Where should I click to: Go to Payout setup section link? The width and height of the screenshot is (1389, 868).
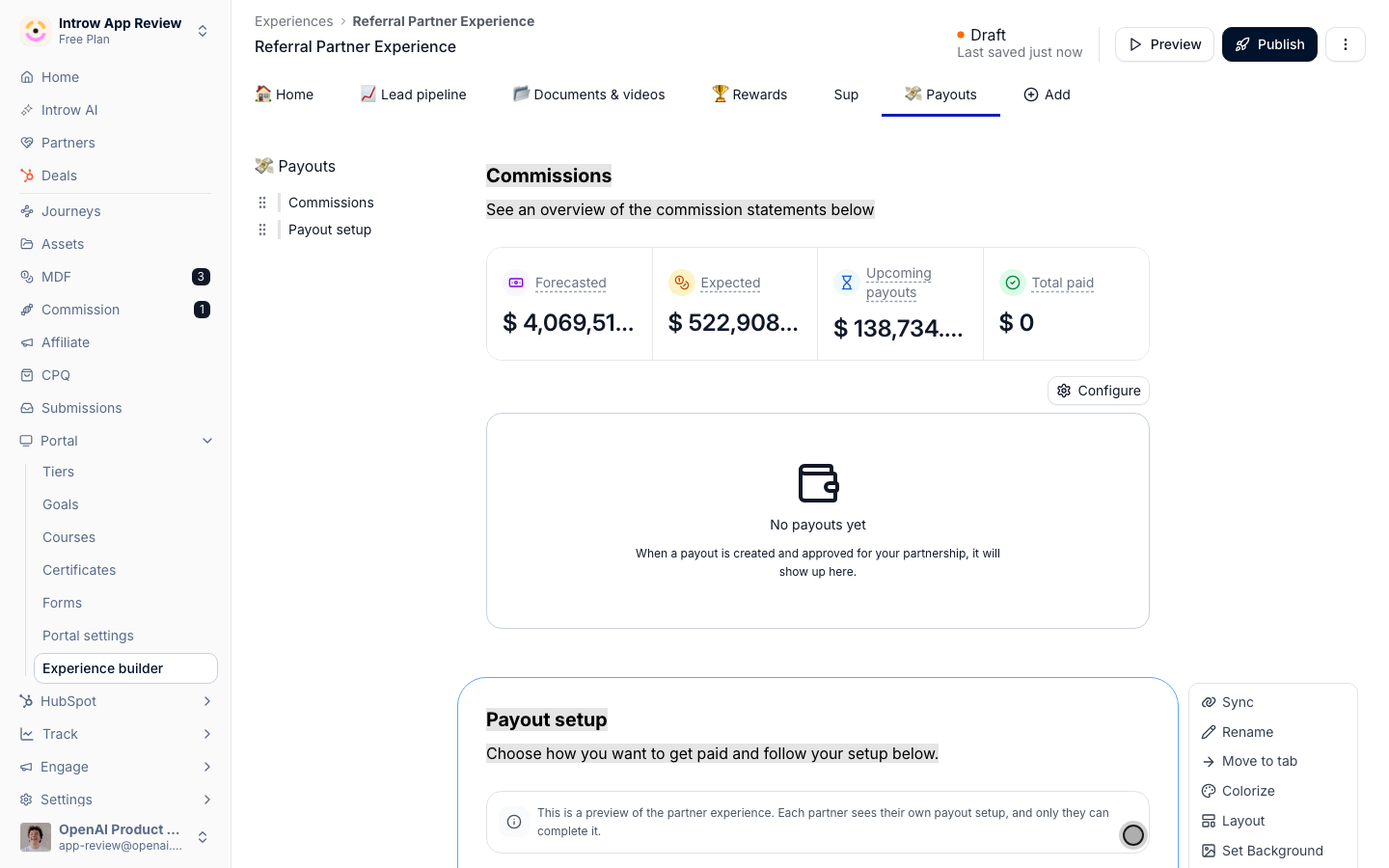330,230
